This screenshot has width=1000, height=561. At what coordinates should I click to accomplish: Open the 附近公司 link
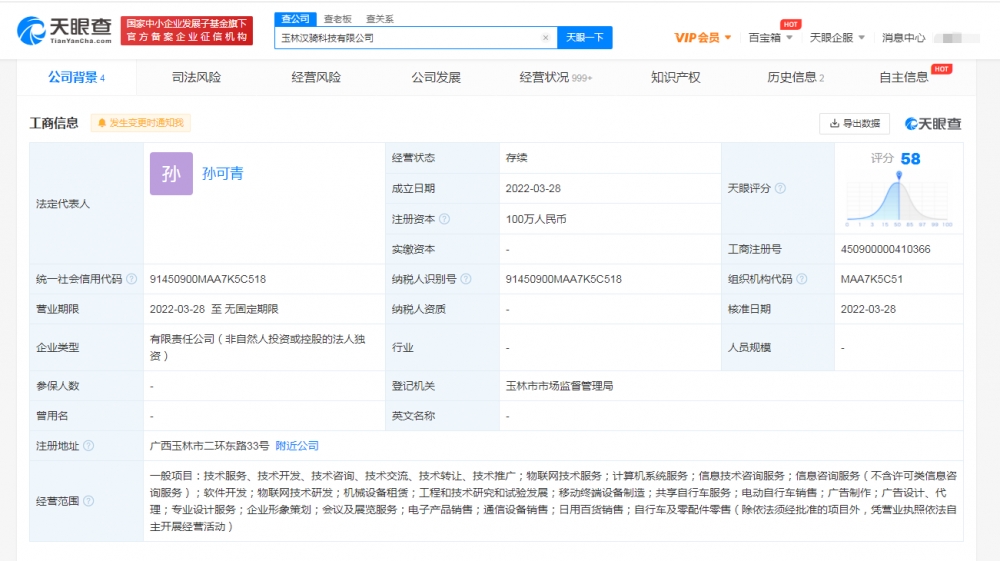[297, 446]
